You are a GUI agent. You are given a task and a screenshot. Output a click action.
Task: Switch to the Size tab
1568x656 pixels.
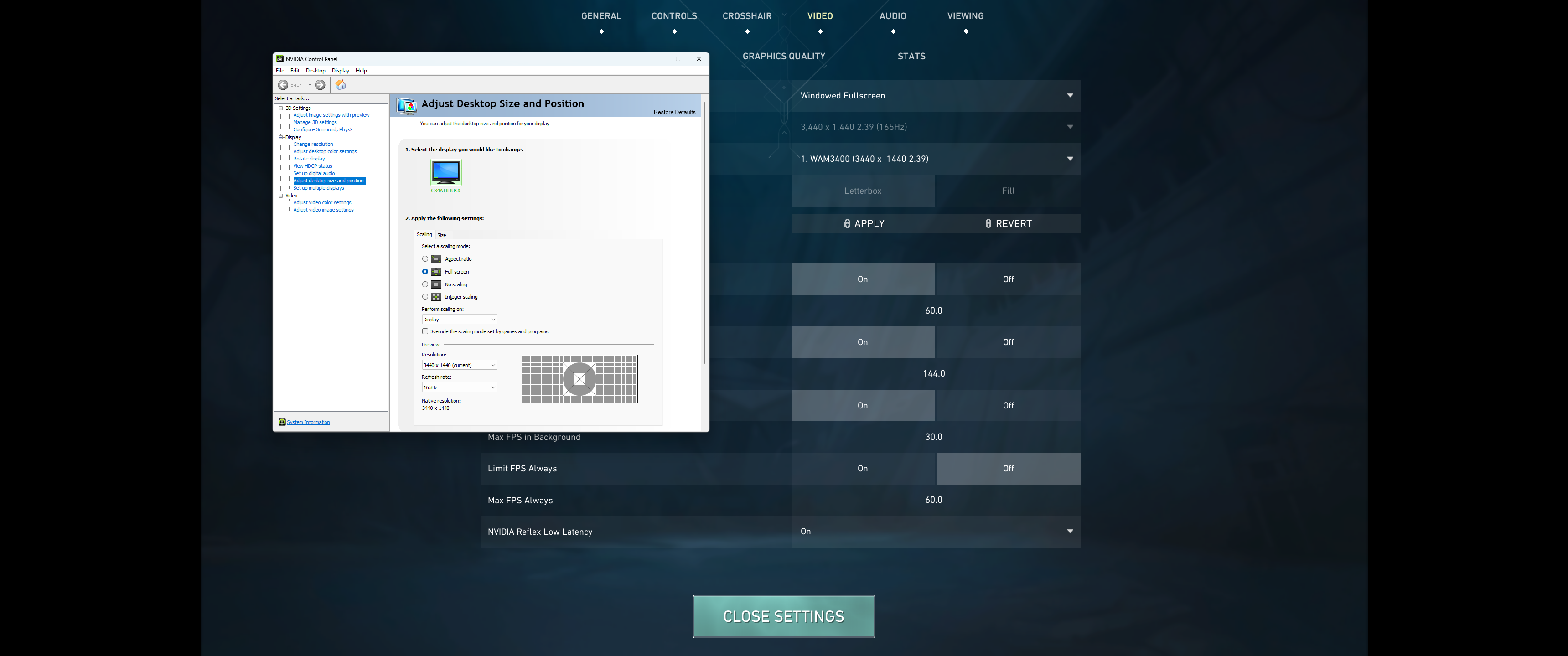(x=441, y=235)
